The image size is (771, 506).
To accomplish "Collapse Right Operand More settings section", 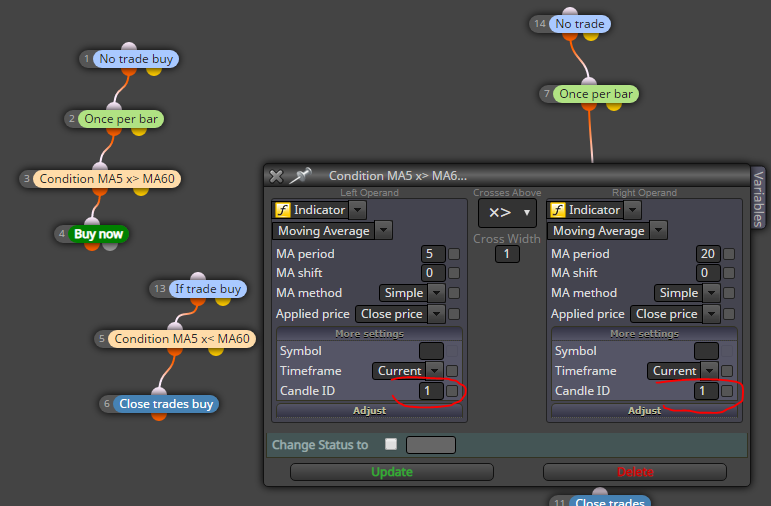I will click(x=644, y=334).
